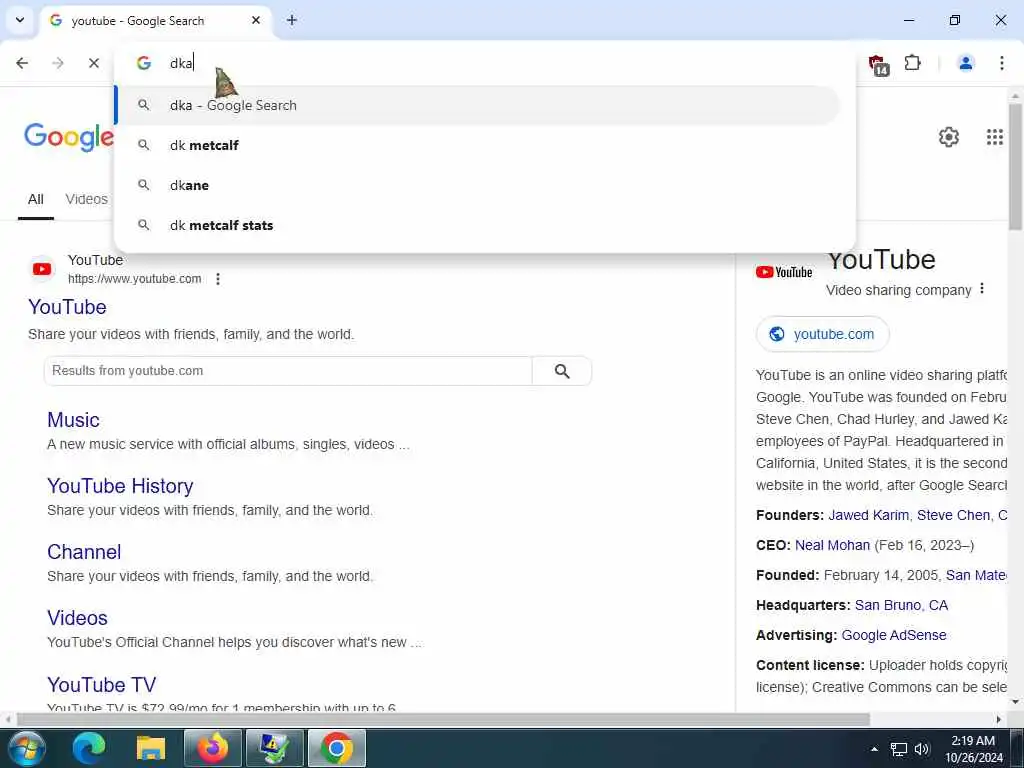This screenshot has width=1024, height=768.
Task: Click the browser back arrow
Action: click(22, 63)
